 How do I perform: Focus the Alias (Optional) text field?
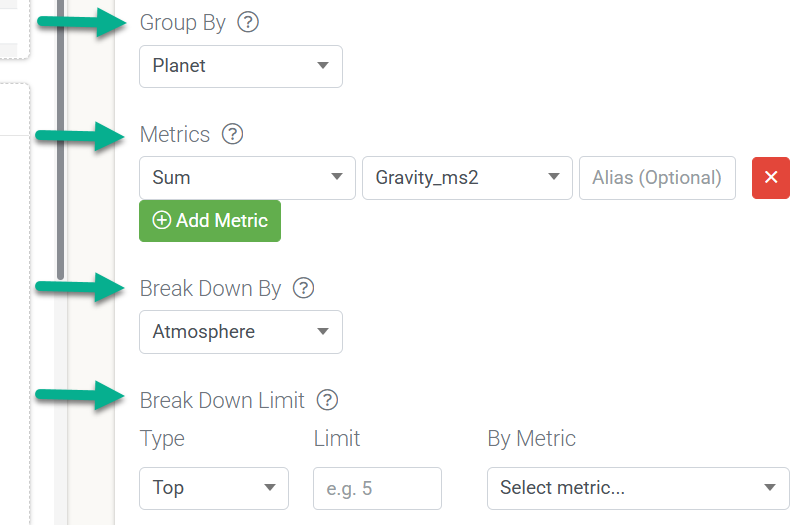[x=658, y=178]
